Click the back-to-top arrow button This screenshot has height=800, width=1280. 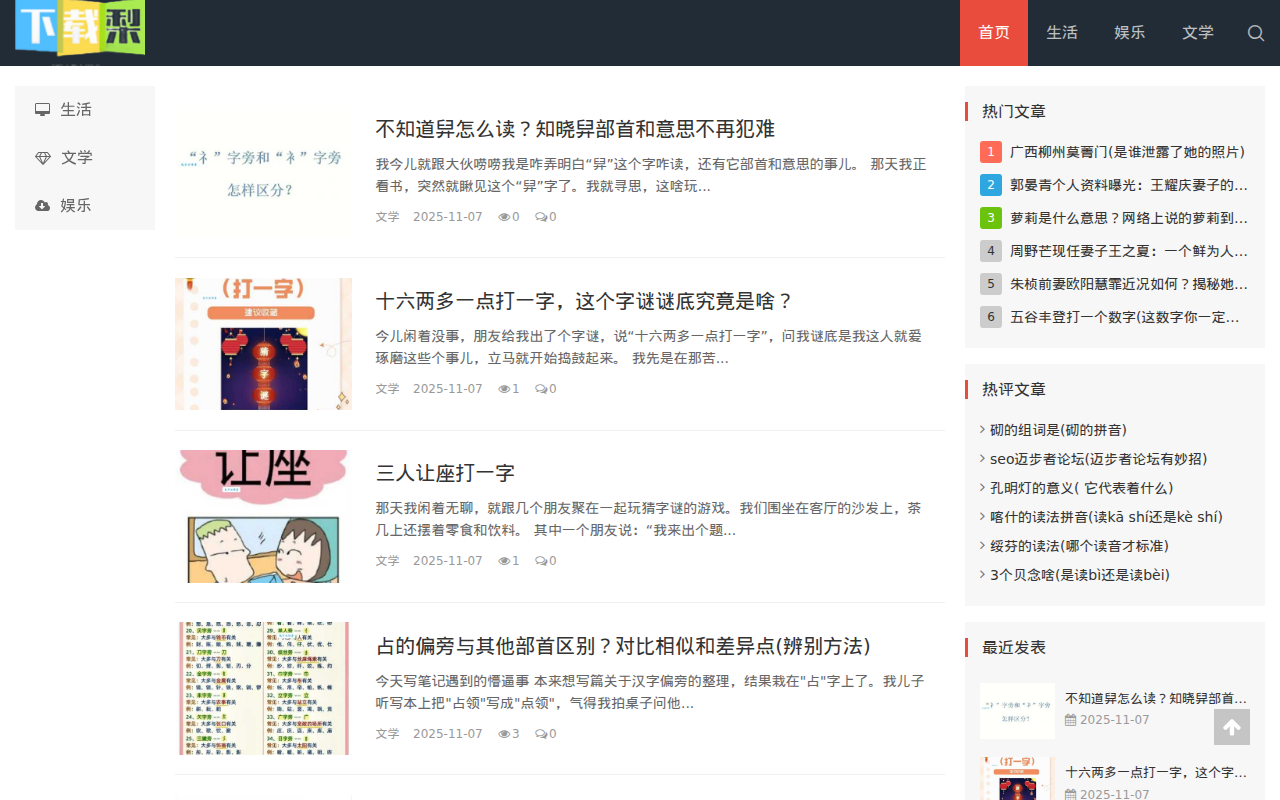(x=1231, y=727)
